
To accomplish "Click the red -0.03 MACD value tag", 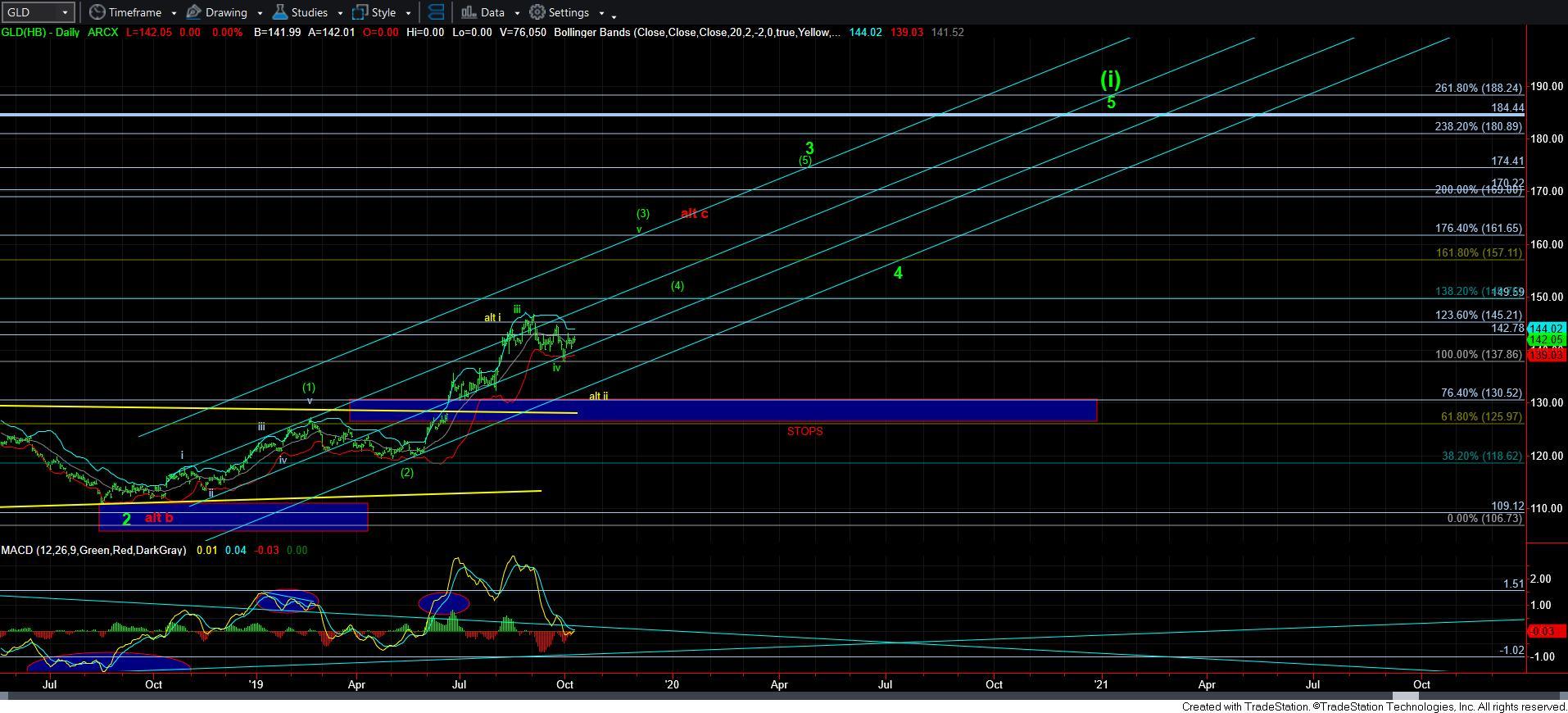I will [1547, 631].
